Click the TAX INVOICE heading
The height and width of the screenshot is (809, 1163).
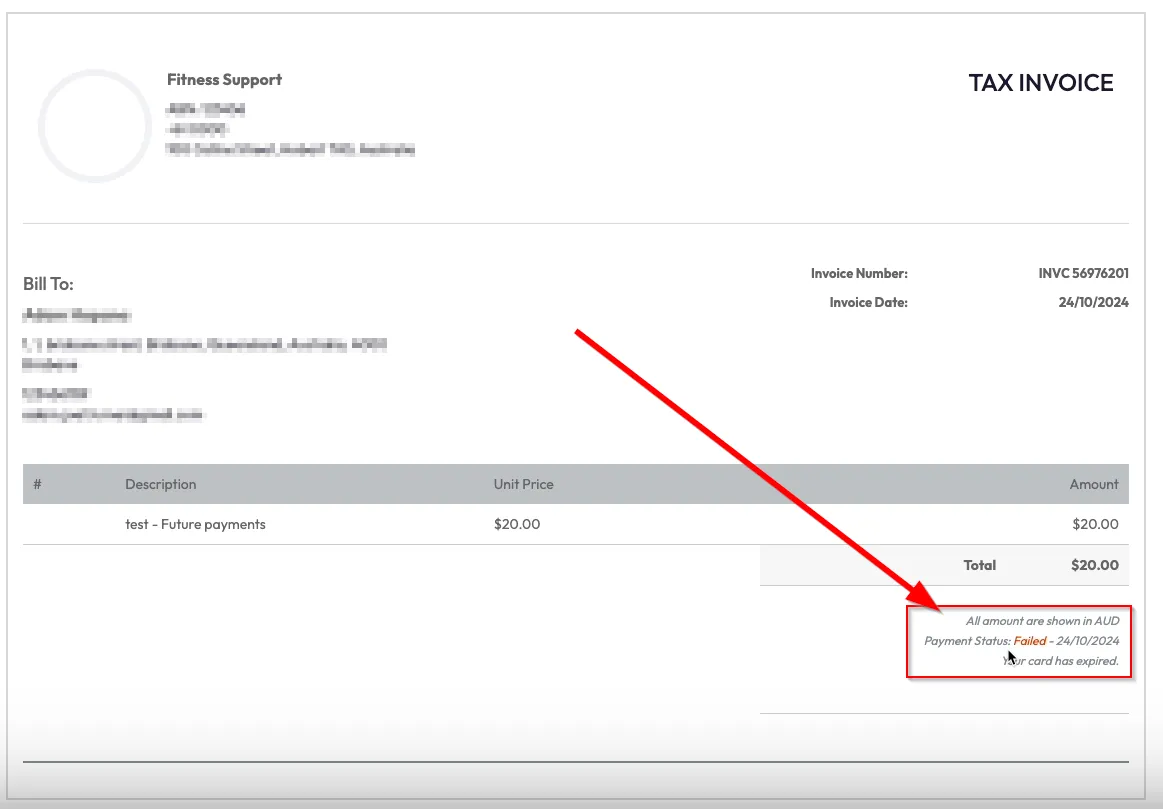pyautogui.click(x=1040, y=83)
